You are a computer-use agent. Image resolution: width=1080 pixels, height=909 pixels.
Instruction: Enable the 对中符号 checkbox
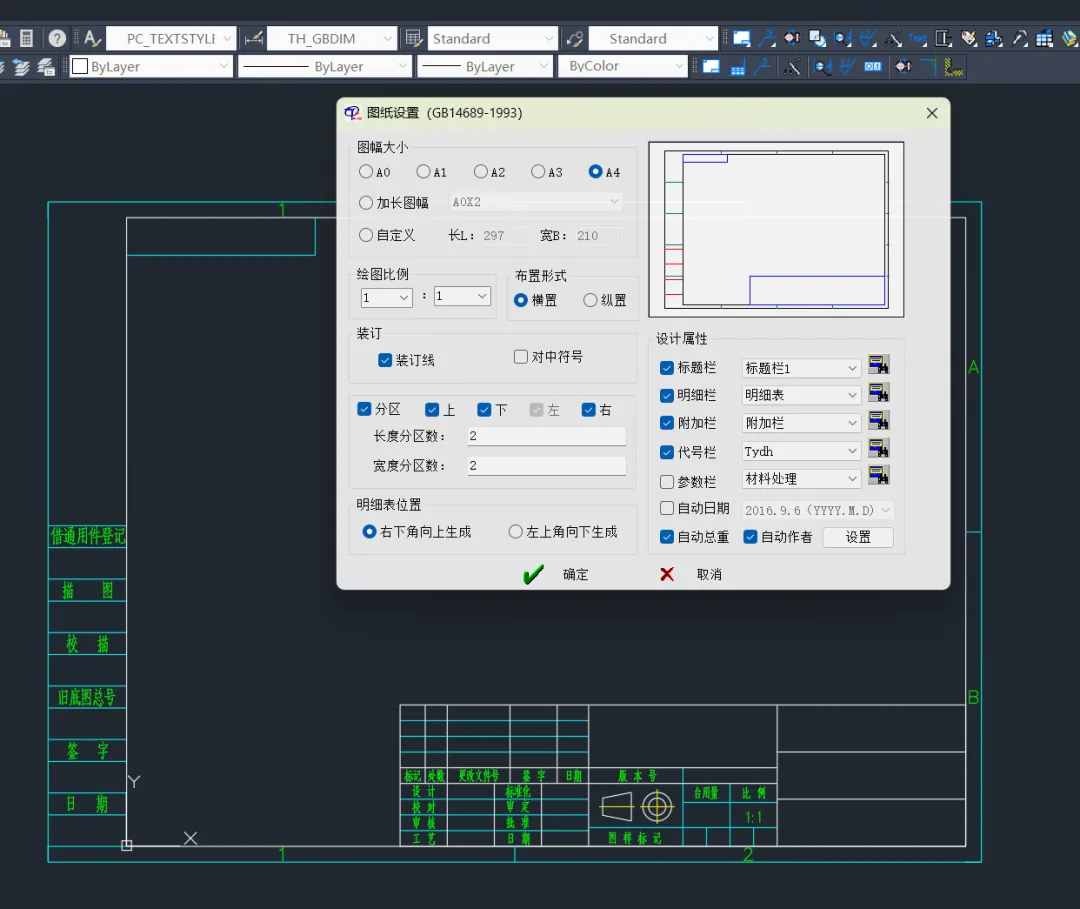pos(521,357)
